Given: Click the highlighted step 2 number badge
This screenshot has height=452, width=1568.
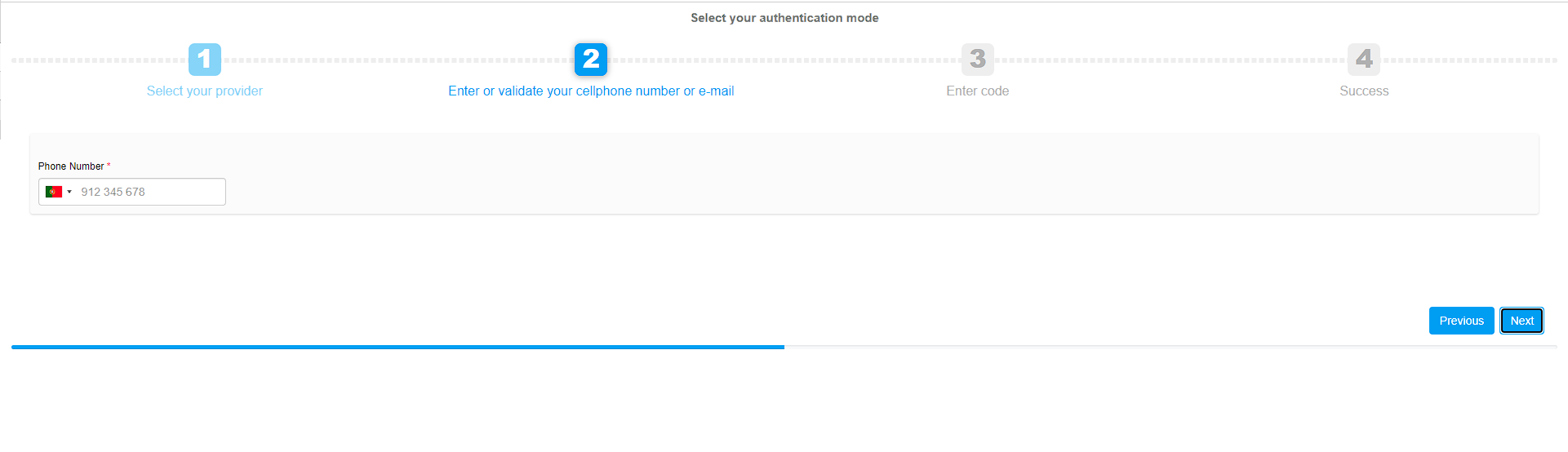Looking at the screenshot, I should (591, 59).
